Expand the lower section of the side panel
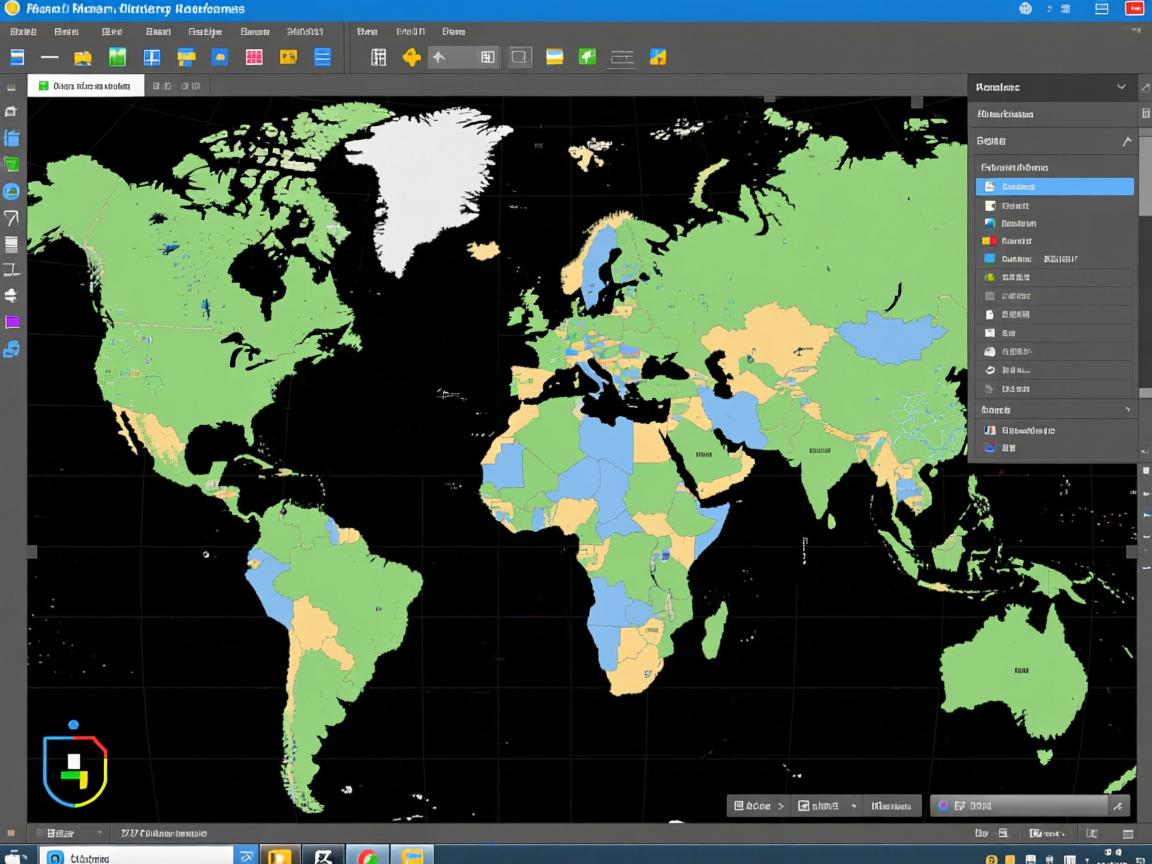This screenshot has width=1152, height=864. [x=1128, y=409]
